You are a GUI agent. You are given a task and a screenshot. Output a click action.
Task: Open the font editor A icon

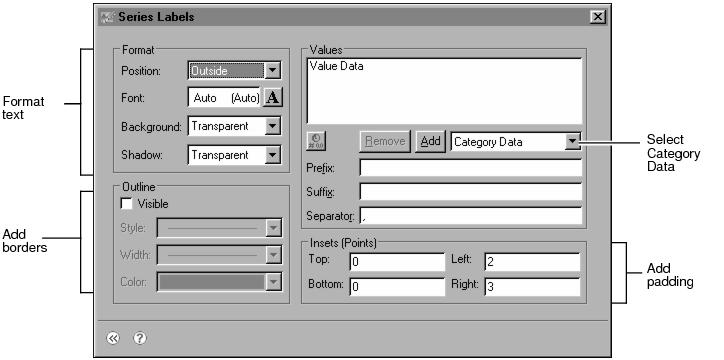coord(273,97)
